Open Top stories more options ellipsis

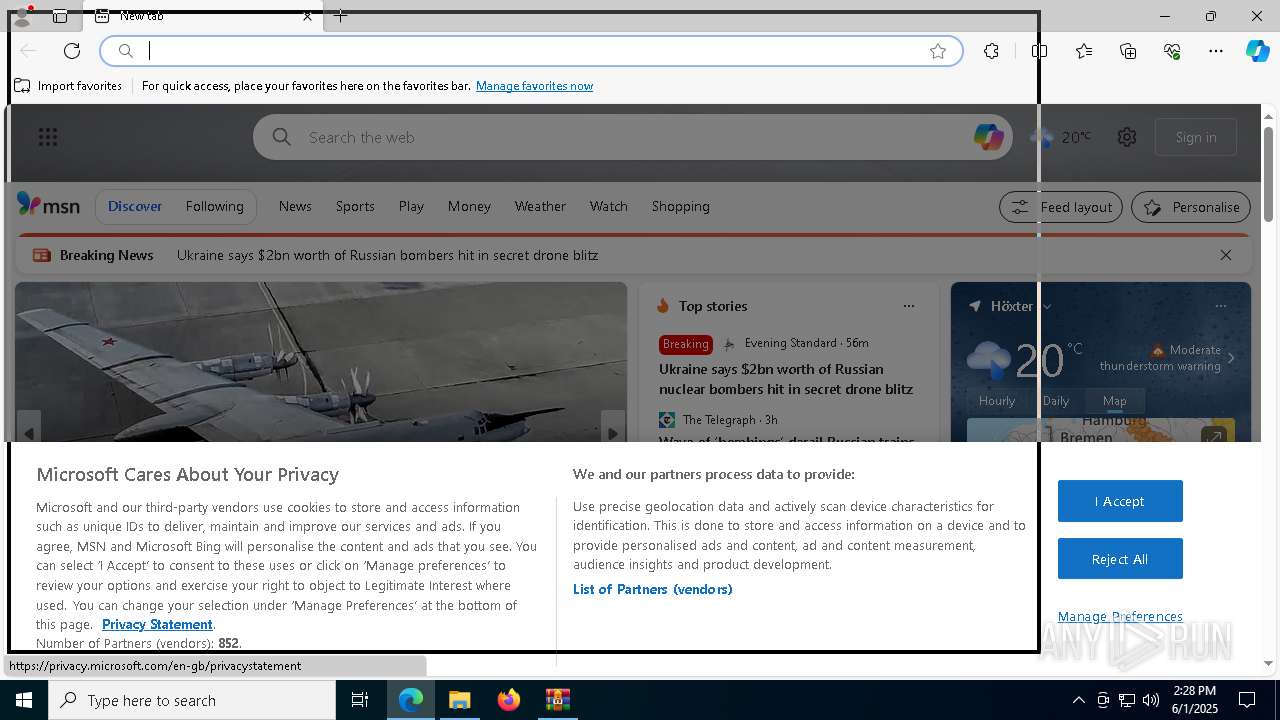pos(908,306)
